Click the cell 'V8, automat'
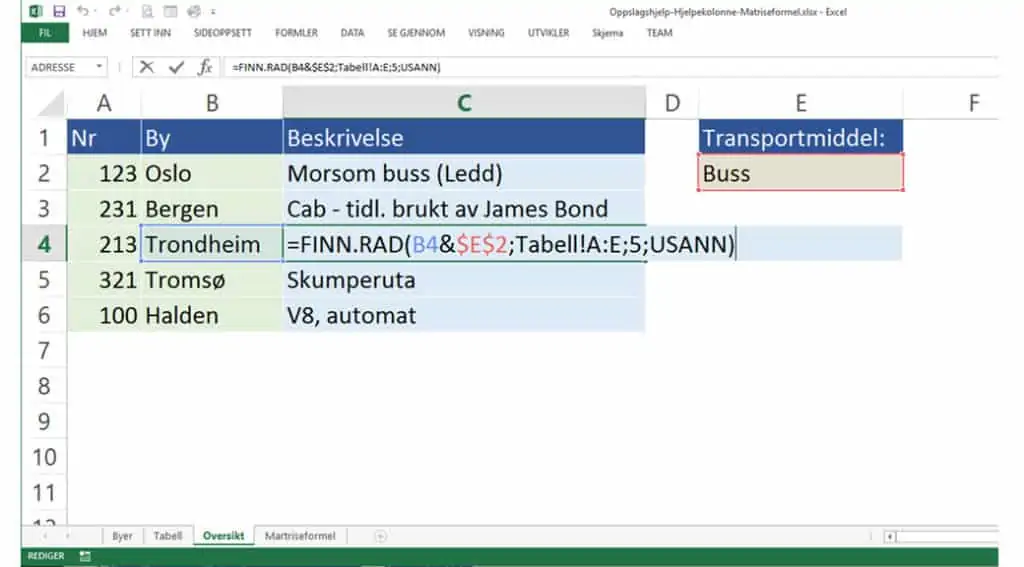The image size is (1024, 567). pos(464,316)
